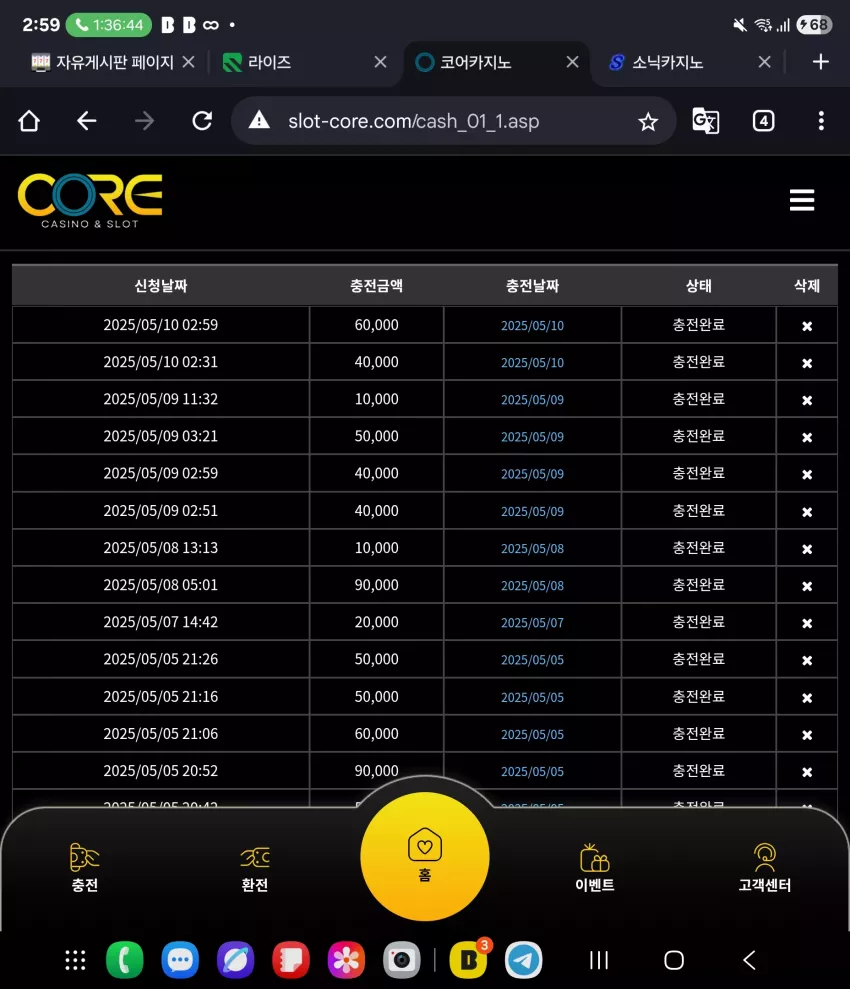The height and width of the screenshot is (989, 850).
Task: Open the tab switcher showing 4
Action: [x=763, y=120]
